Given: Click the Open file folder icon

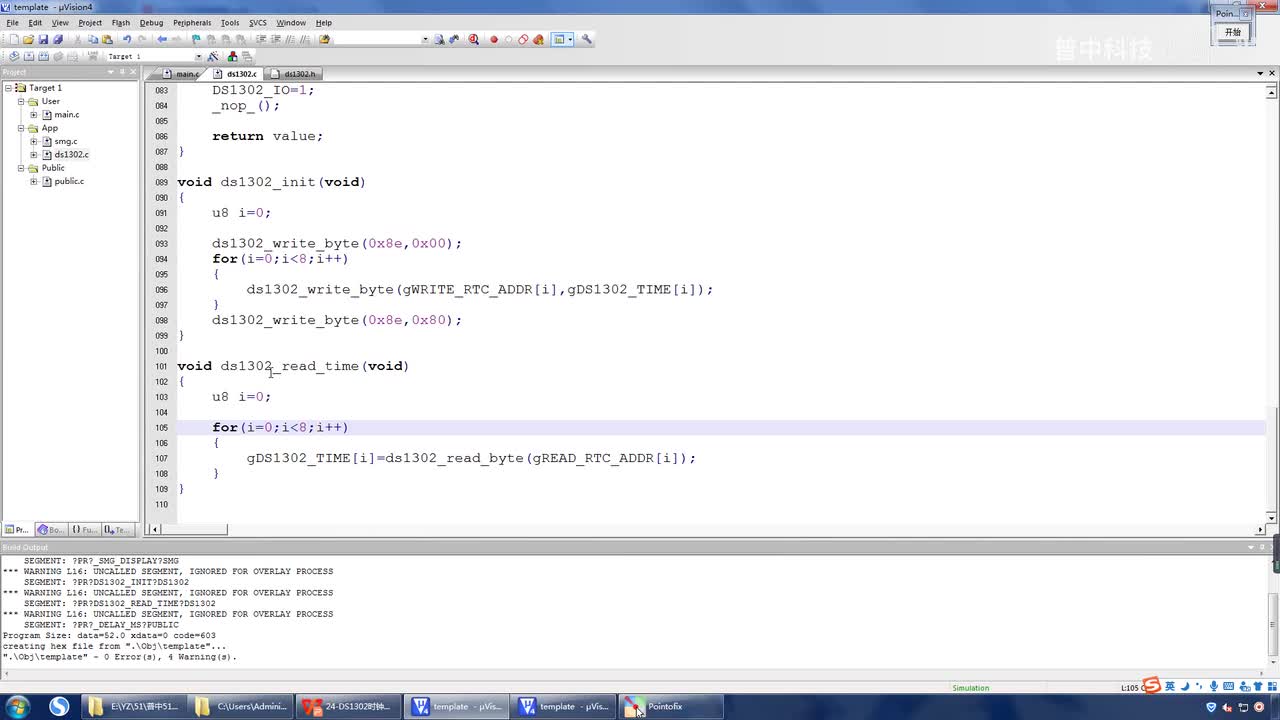Looking at the screenshot, I should (x=28, y=40).
